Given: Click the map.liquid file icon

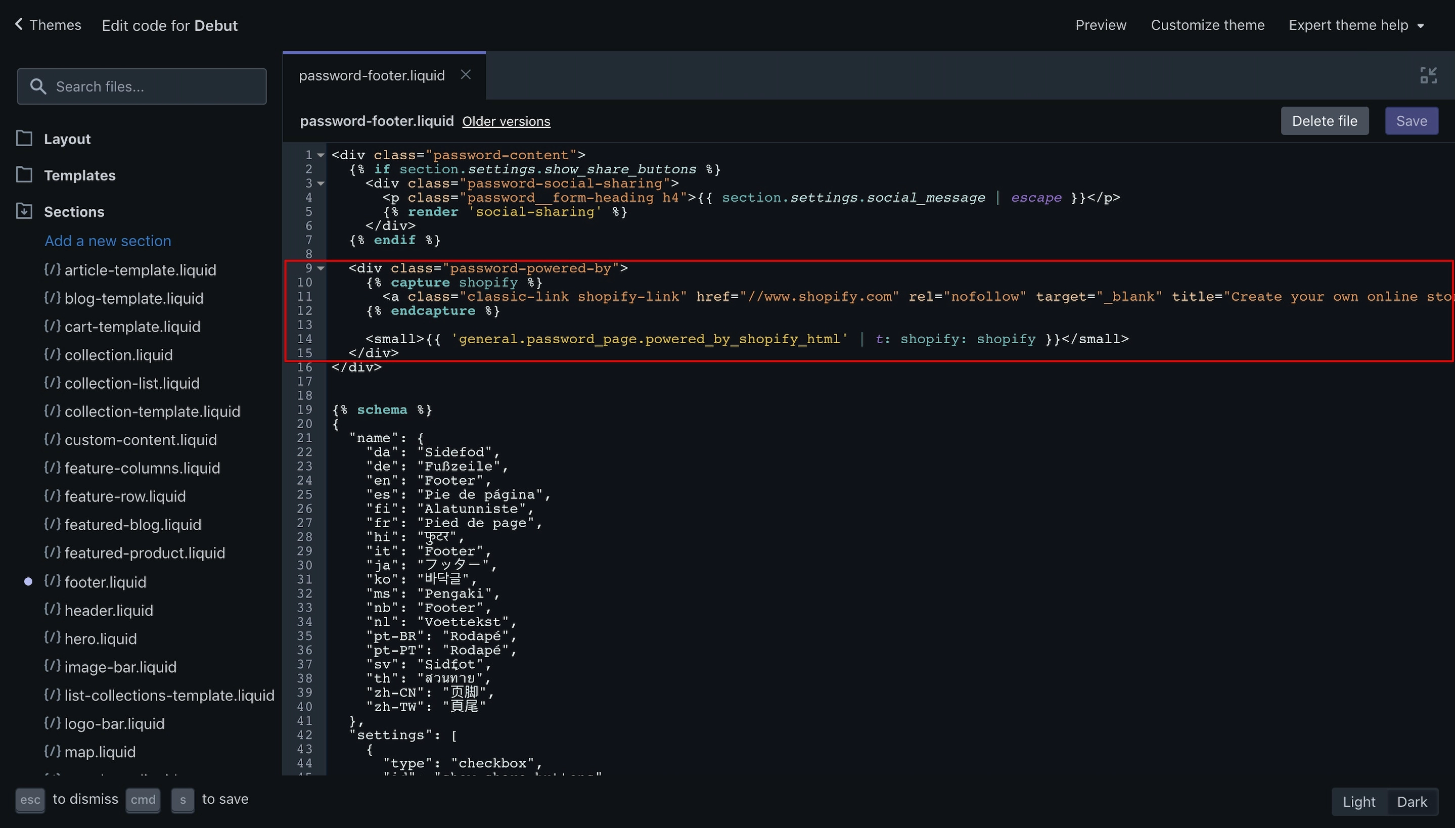Looking at the screenshot, I should tap(53, 751).
